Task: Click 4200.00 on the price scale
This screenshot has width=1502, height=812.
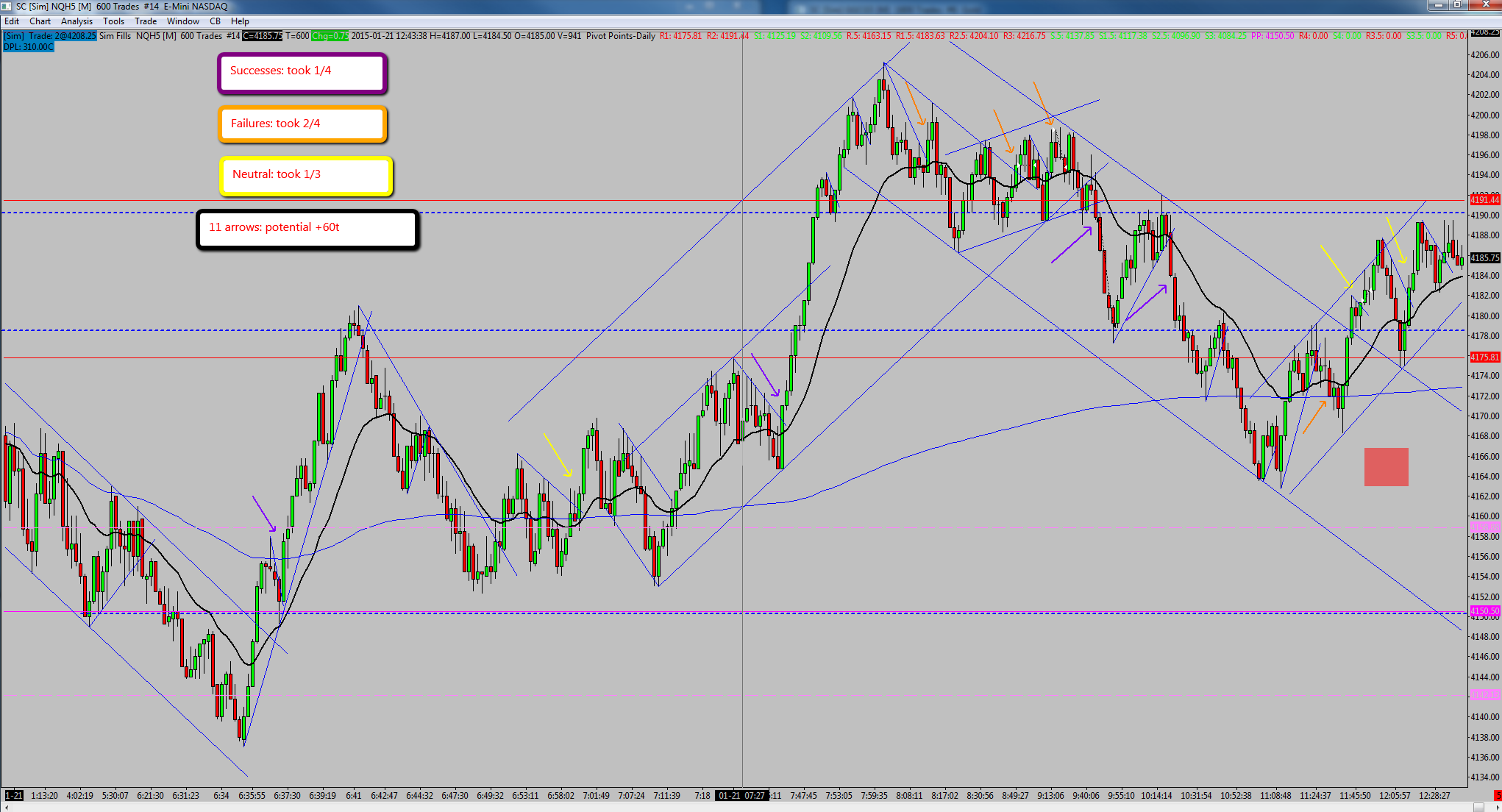Action: (x=1484, y=115)
